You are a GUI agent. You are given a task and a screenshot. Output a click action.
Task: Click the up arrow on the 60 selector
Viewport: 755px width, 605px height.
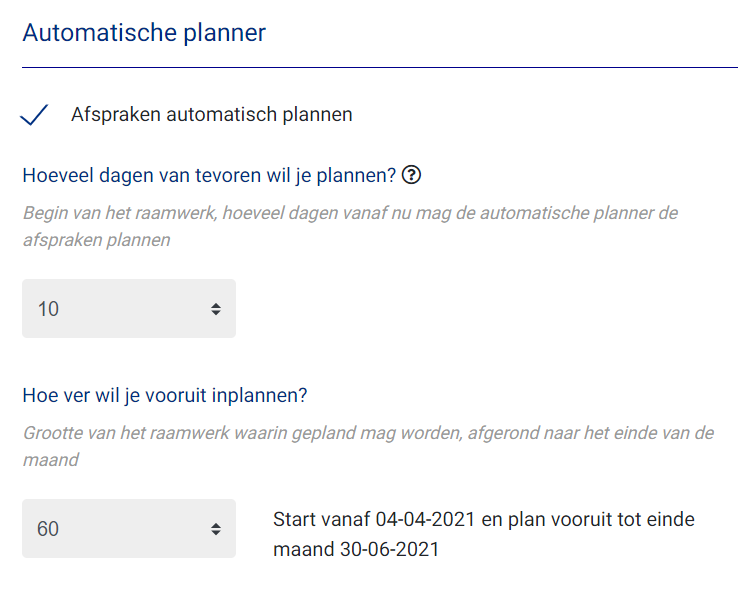click(216, 525)
